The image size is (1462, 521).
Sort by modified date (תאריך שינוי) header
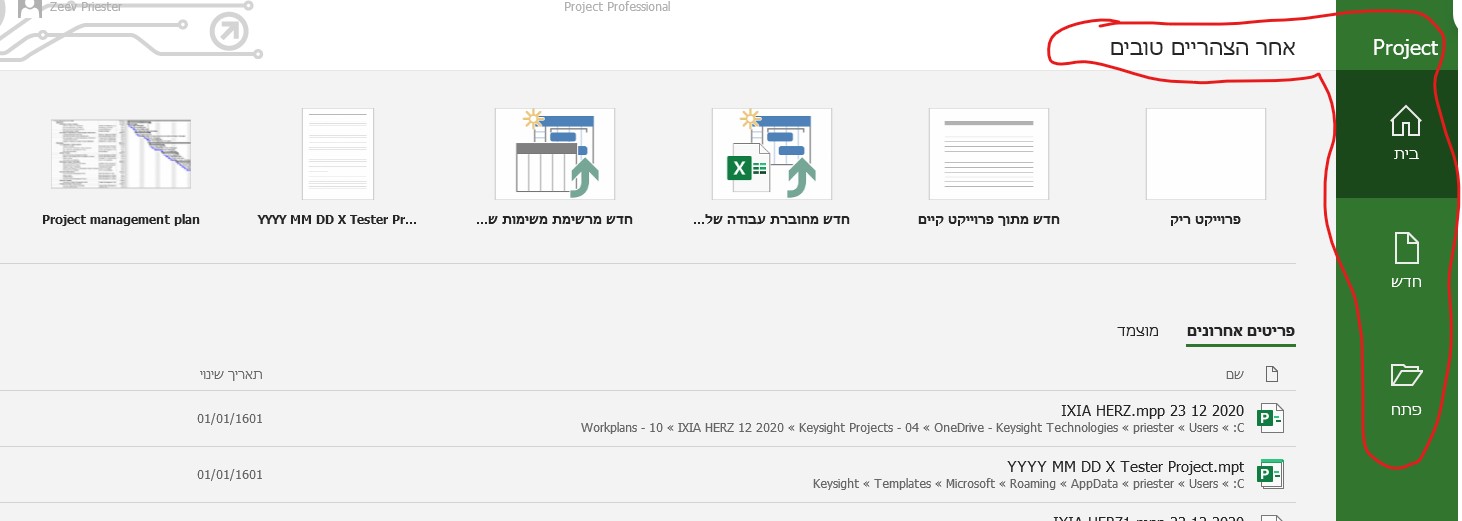click(x=231, y=375)
